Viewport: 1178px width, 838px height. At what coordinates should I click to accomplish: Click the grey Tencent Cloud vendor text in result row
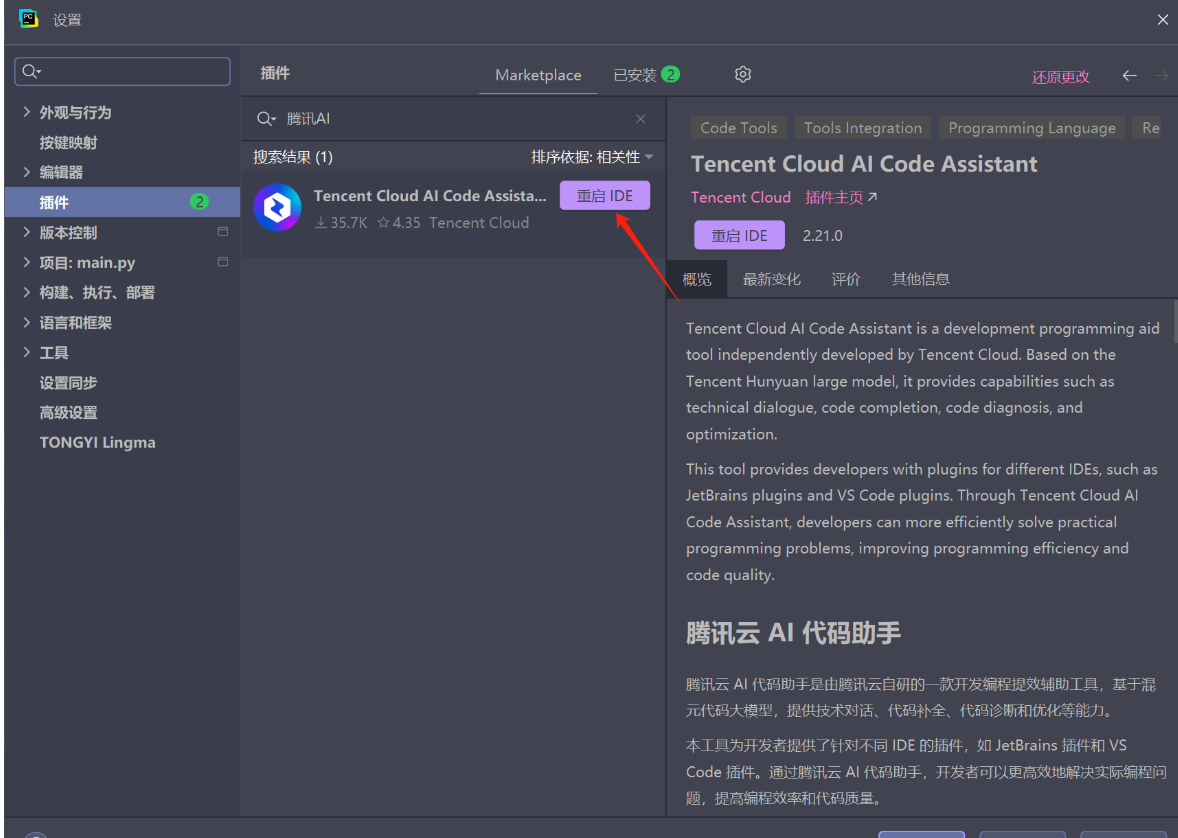[x=479, y=223]
